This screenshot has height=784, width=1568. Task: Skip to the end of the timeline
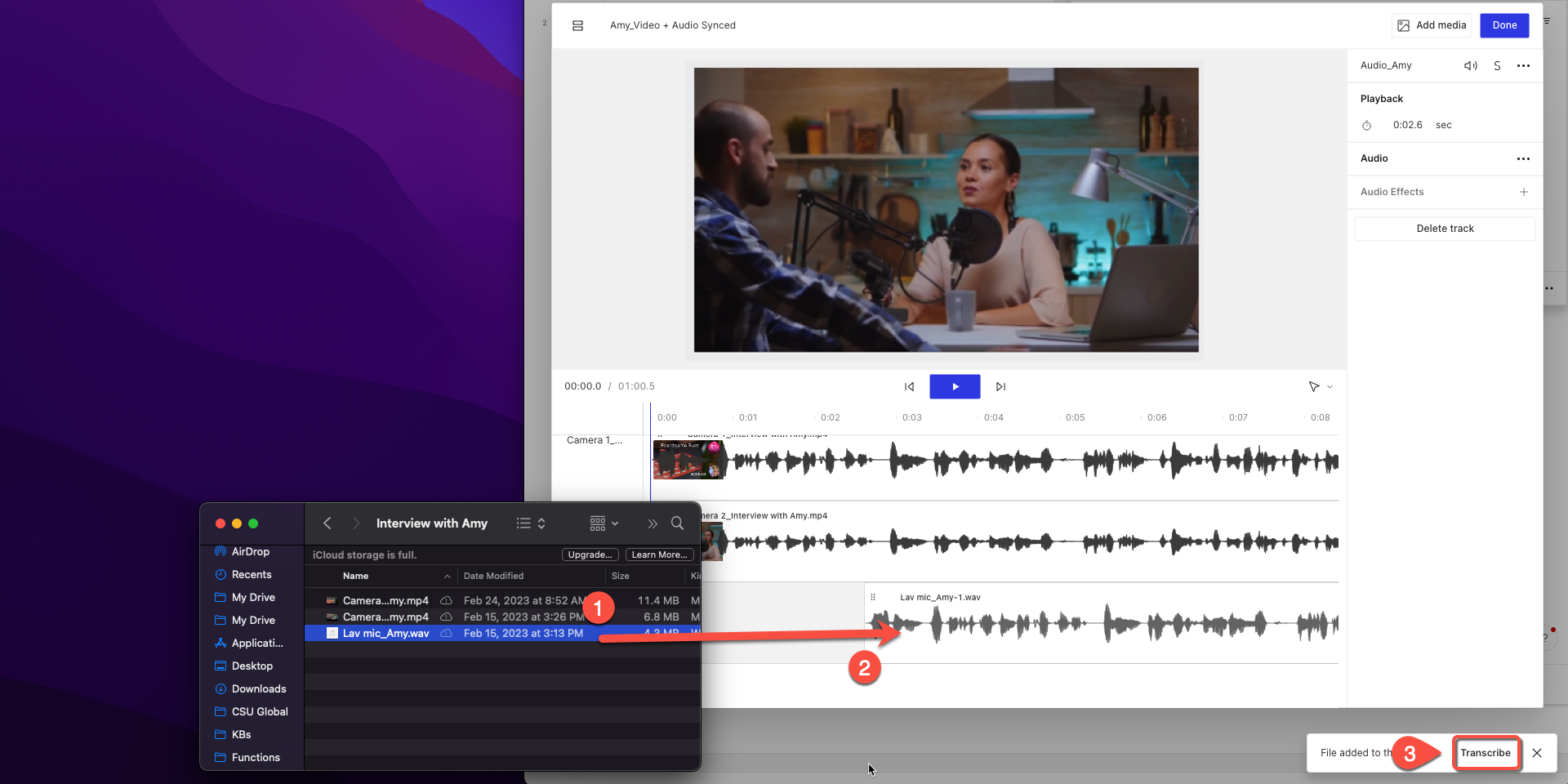1000,386
